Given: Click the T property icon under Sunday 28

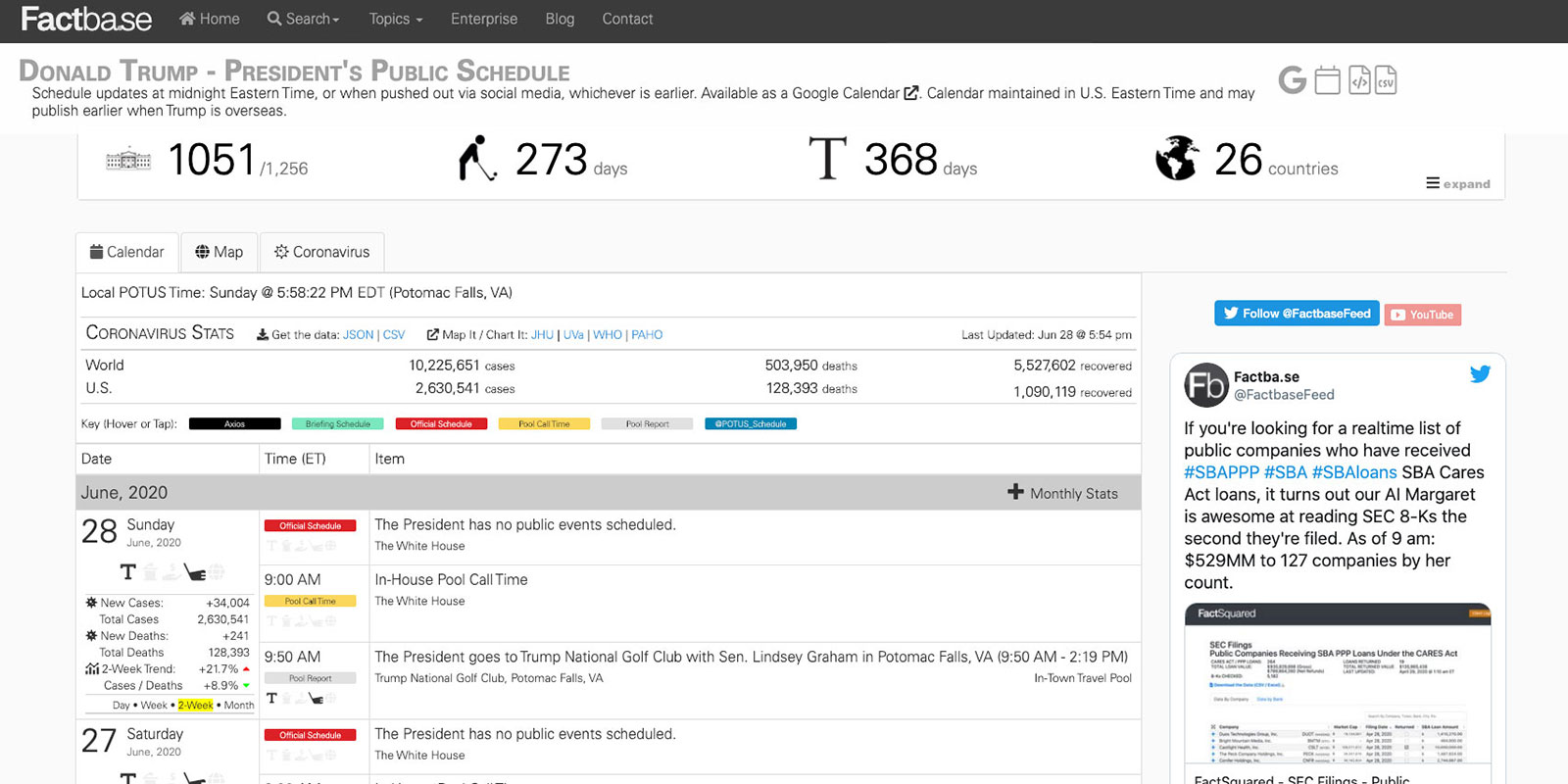Looking at the screenshot, I should coord(127,571).
